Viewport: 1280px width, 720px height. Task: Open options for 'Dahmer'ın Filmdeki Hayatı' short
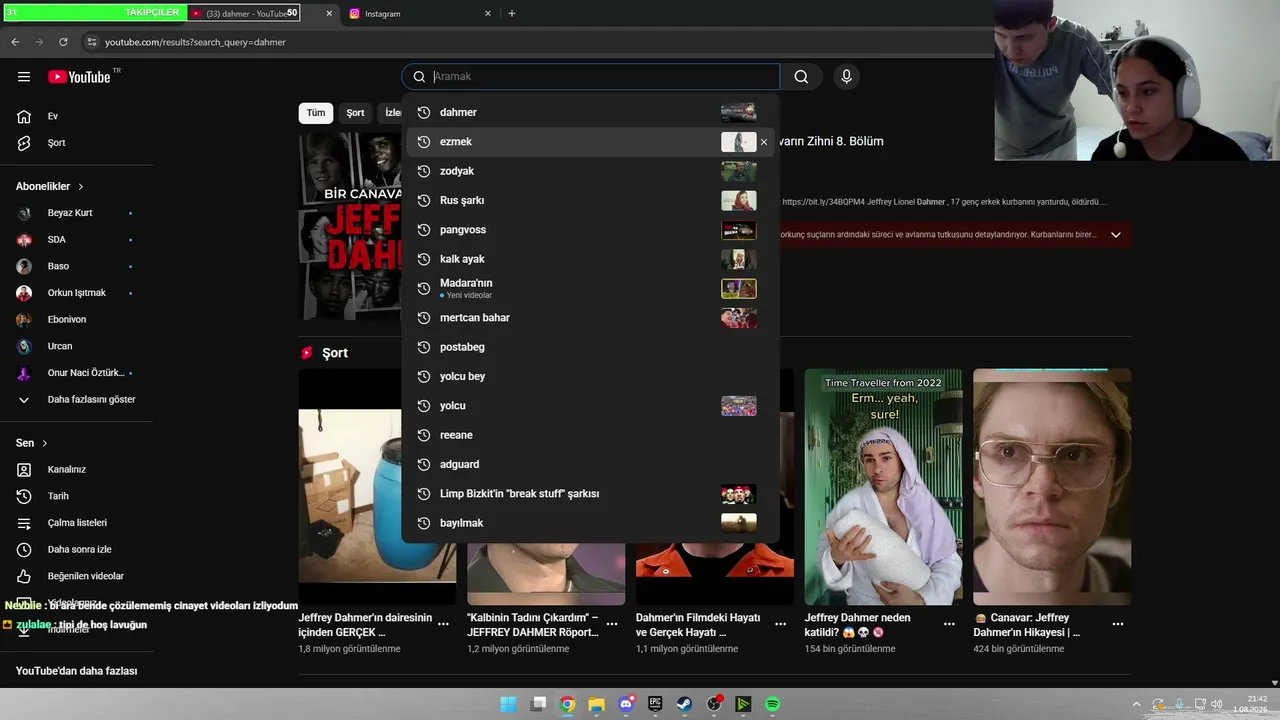(780, 624)
